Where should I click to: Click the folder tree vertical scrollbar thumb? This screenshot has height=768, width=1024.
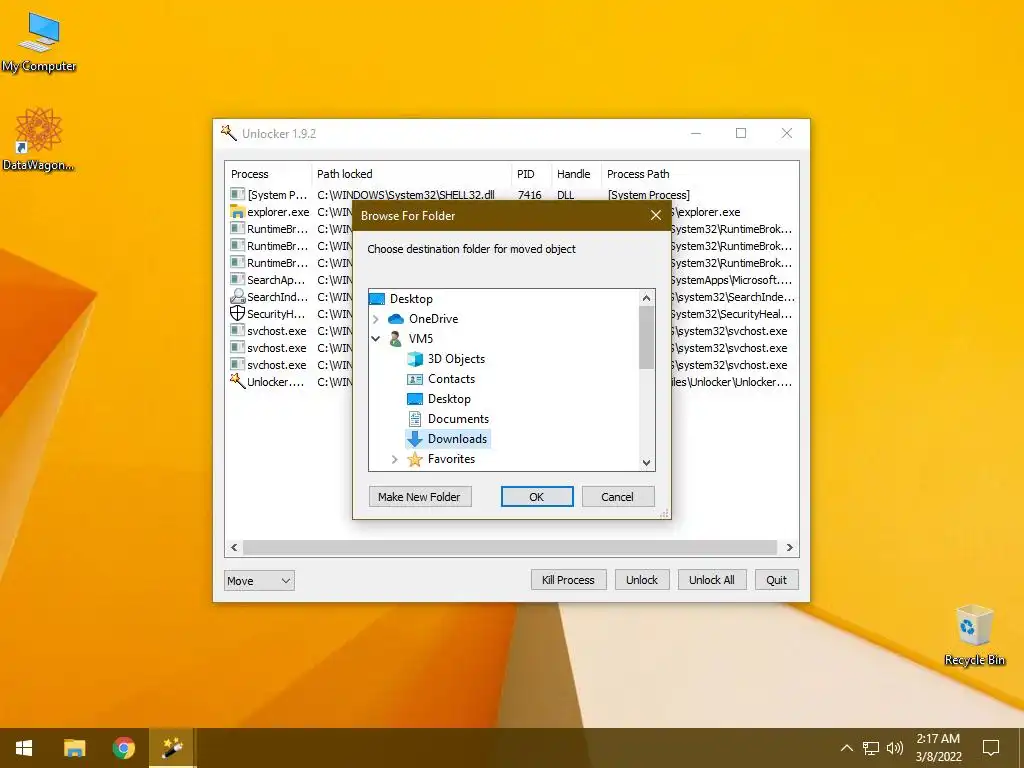[647, 338]
